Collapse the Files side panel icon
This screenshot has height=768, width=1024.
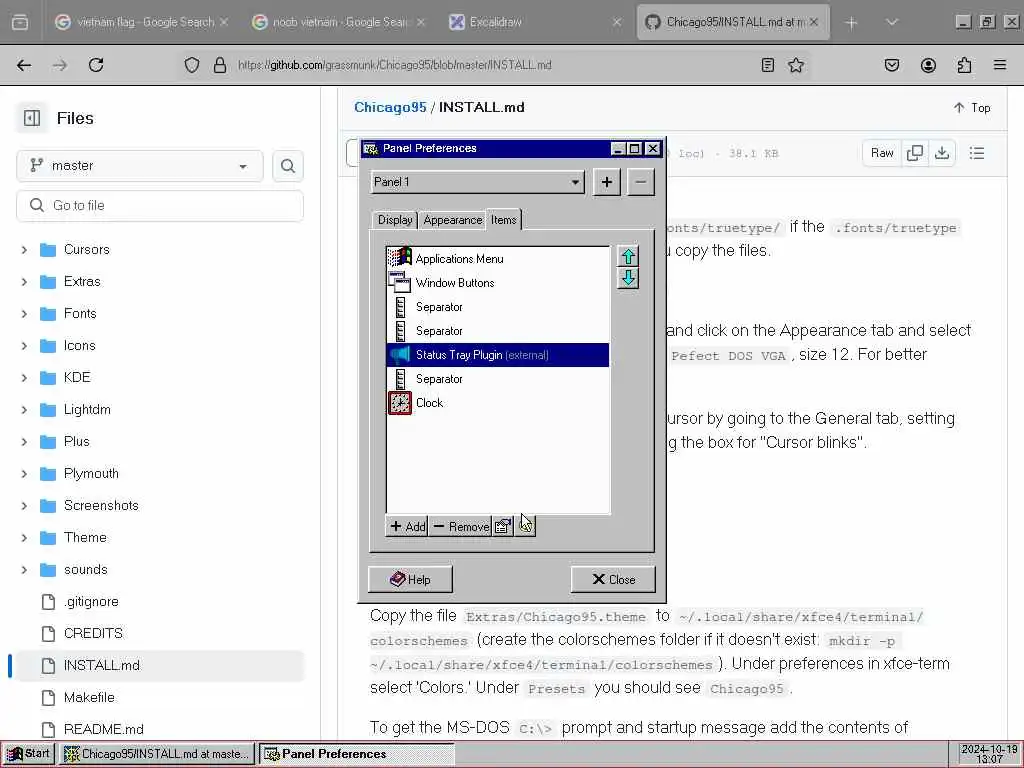click(x=32, y=118)
